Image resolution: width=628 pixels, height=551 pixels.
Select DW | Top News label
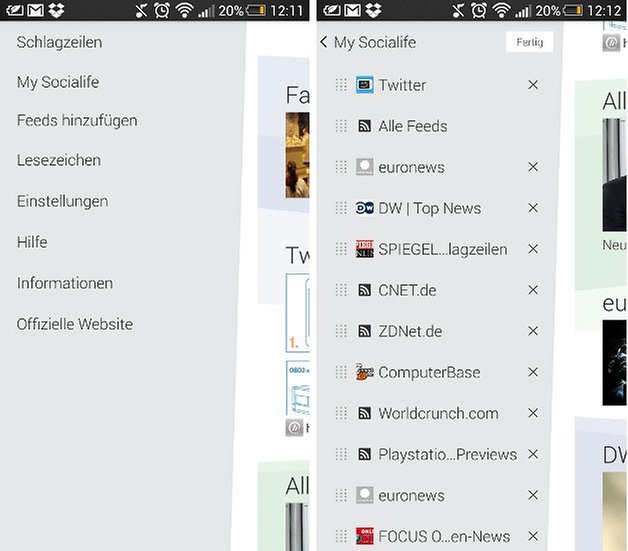click(430, 208)
